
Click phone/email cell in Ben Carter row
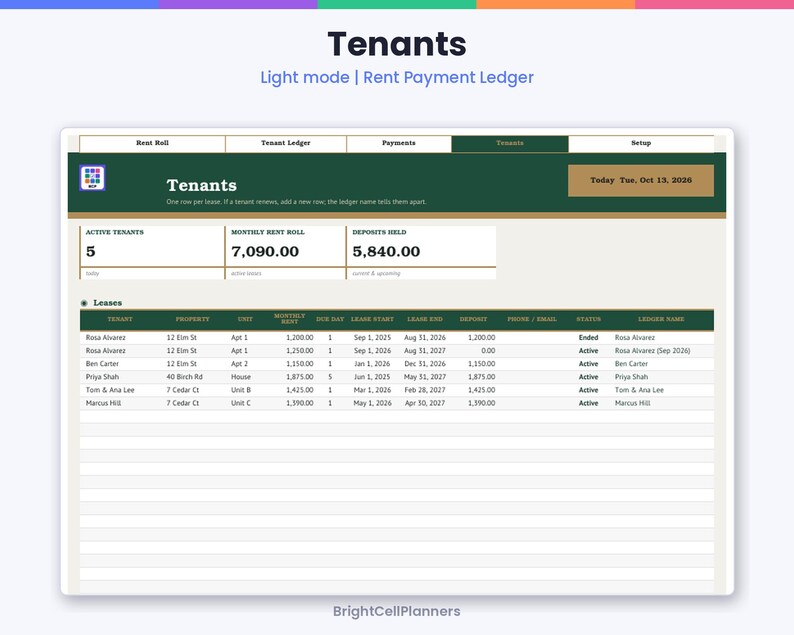pos(532,364)
